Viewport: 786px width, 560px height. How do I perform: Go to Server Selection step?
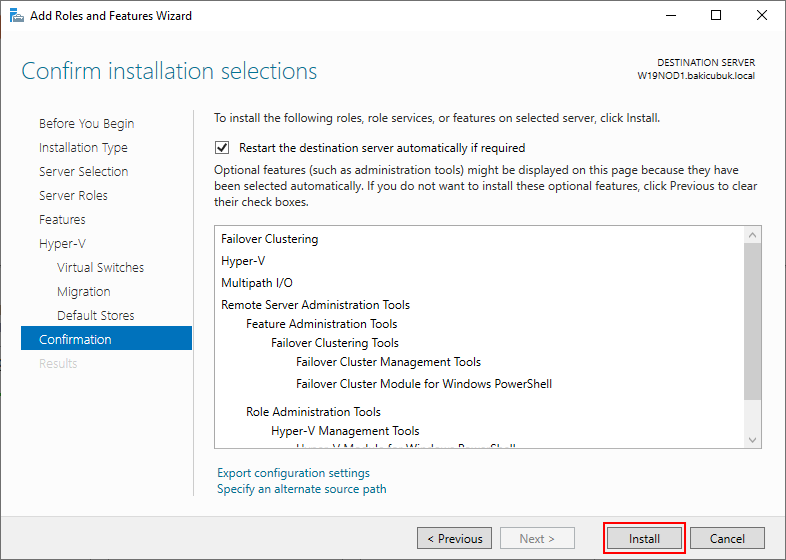(x=84, y=171)
